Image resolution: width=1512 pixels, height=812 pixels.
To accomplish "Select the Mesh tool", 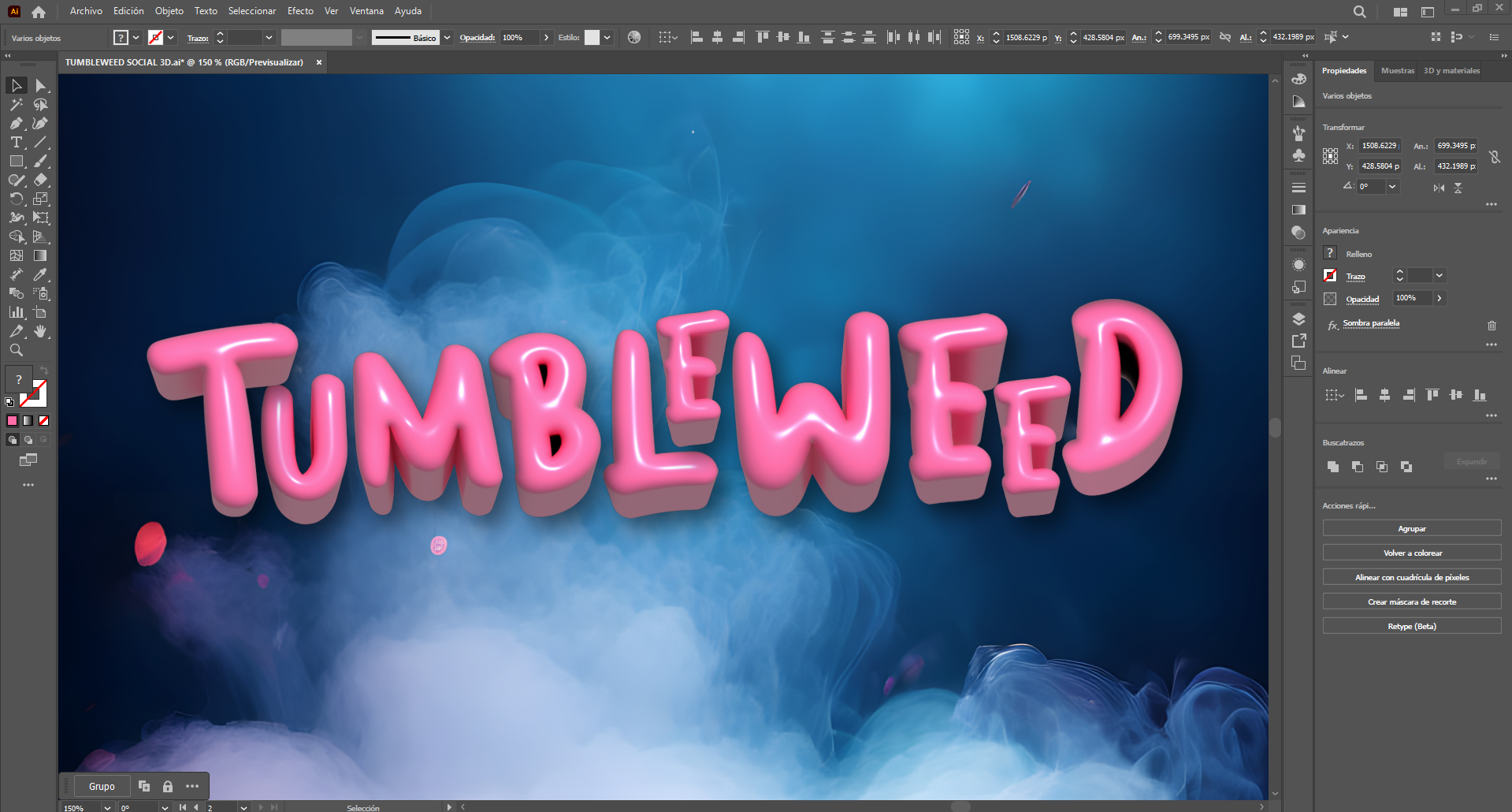I will (x=16, y=255).
